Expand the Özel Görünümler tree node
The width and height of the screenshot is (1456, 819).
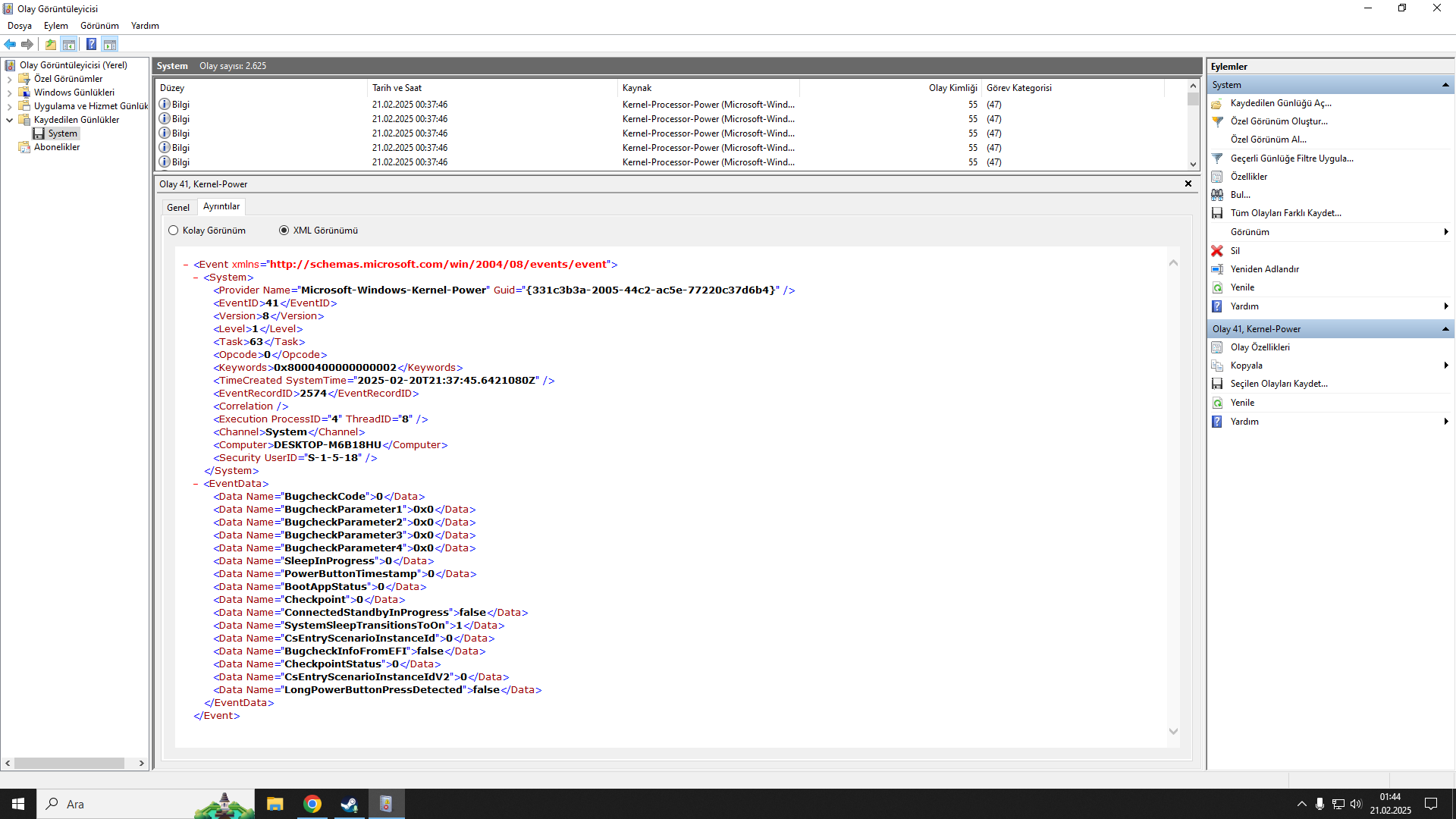coord(9,79)
